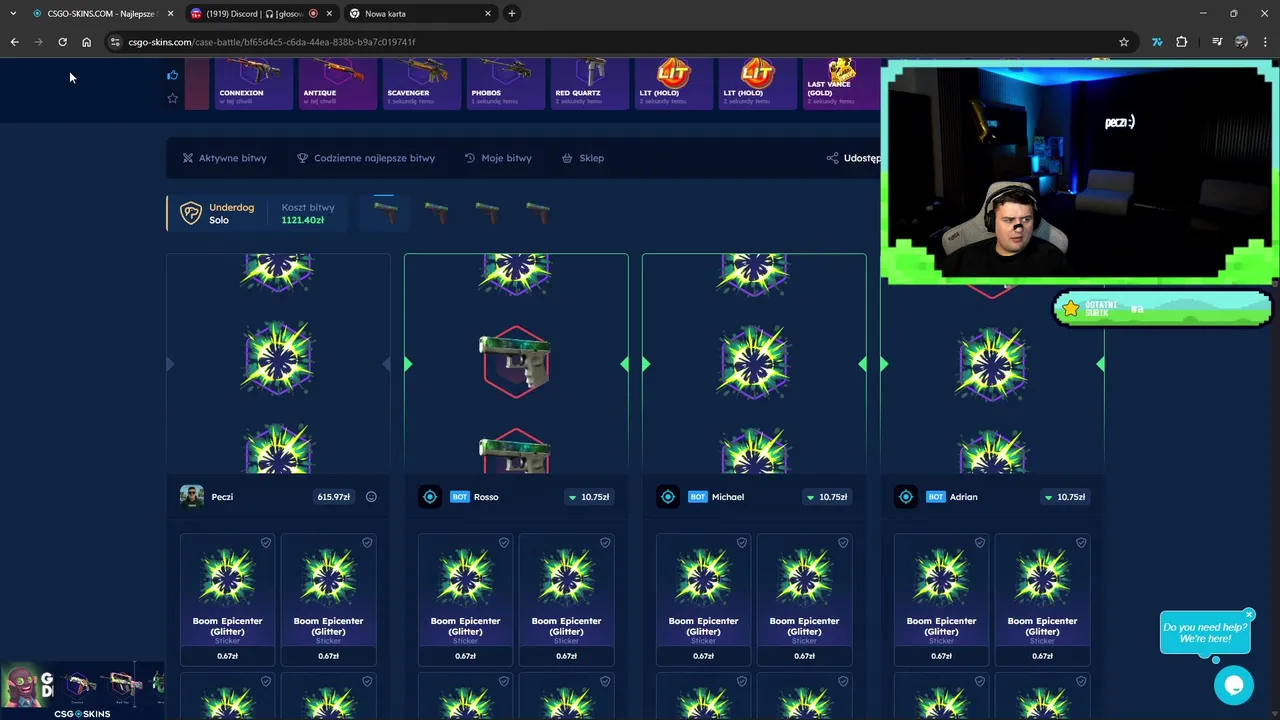1280x720 pixels.
Task: Switch to the Nowa karta tab
Action: [x=420, y=13]
